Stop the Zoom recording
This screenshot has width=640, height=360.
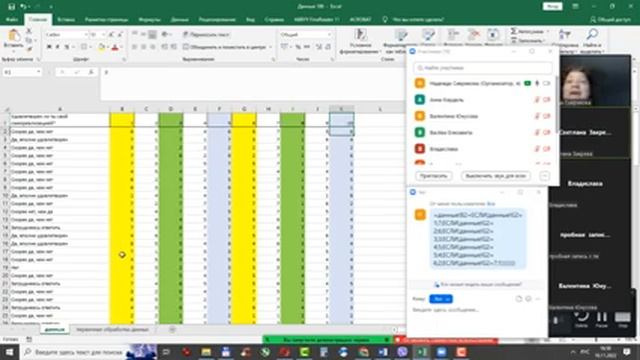(x=622, y=319)
